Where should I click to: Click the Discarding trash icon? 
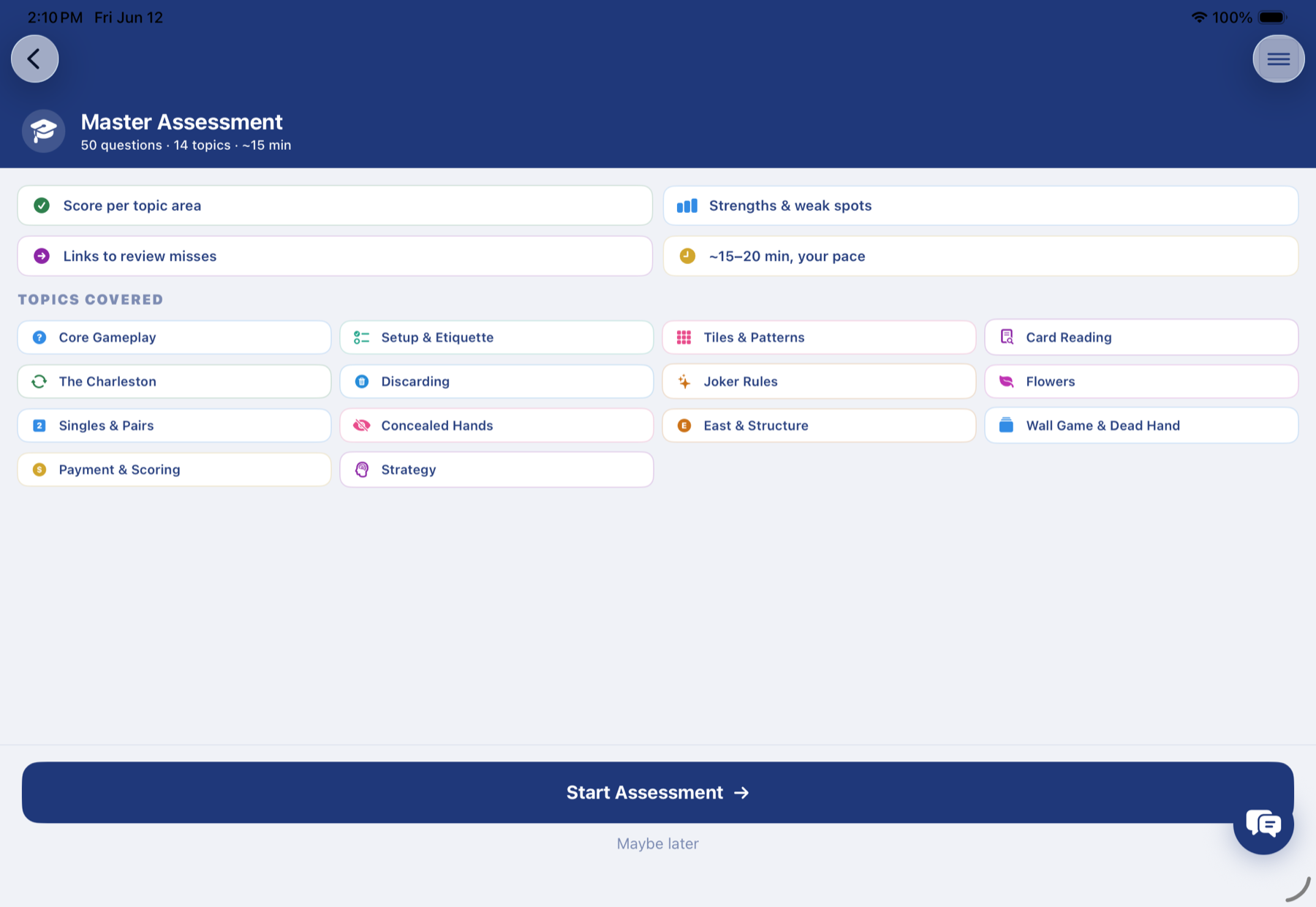362,381
